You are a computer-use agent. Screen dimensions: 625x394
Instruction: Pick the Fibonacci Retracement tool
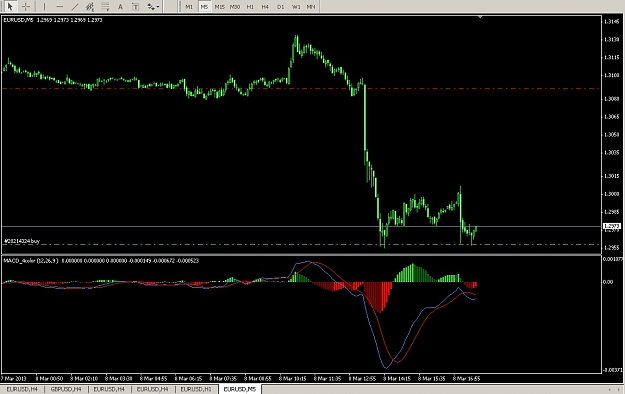pyautogui.click(x=105, y=6)
